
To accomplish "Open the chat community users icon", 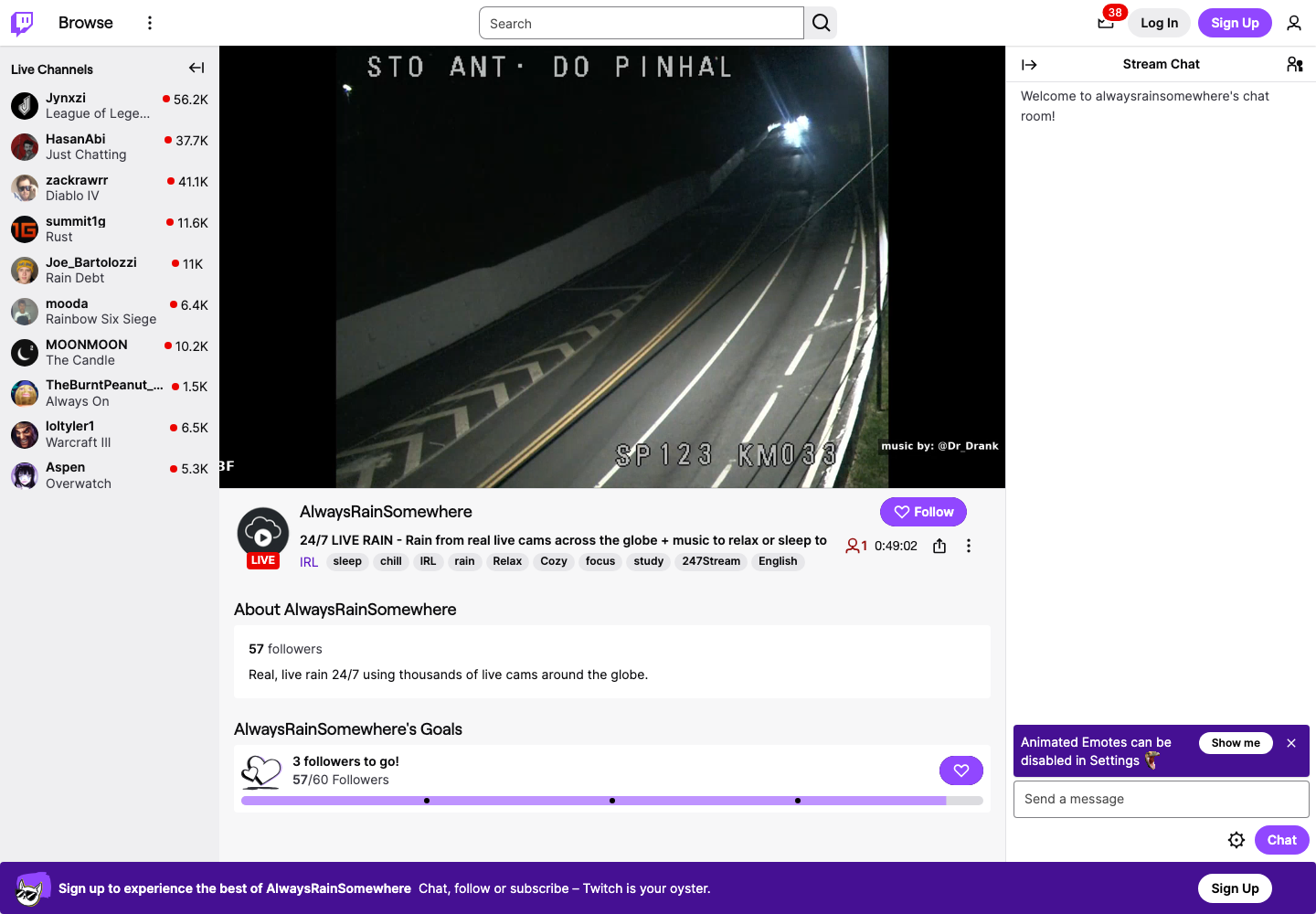I will point(1294,64).
